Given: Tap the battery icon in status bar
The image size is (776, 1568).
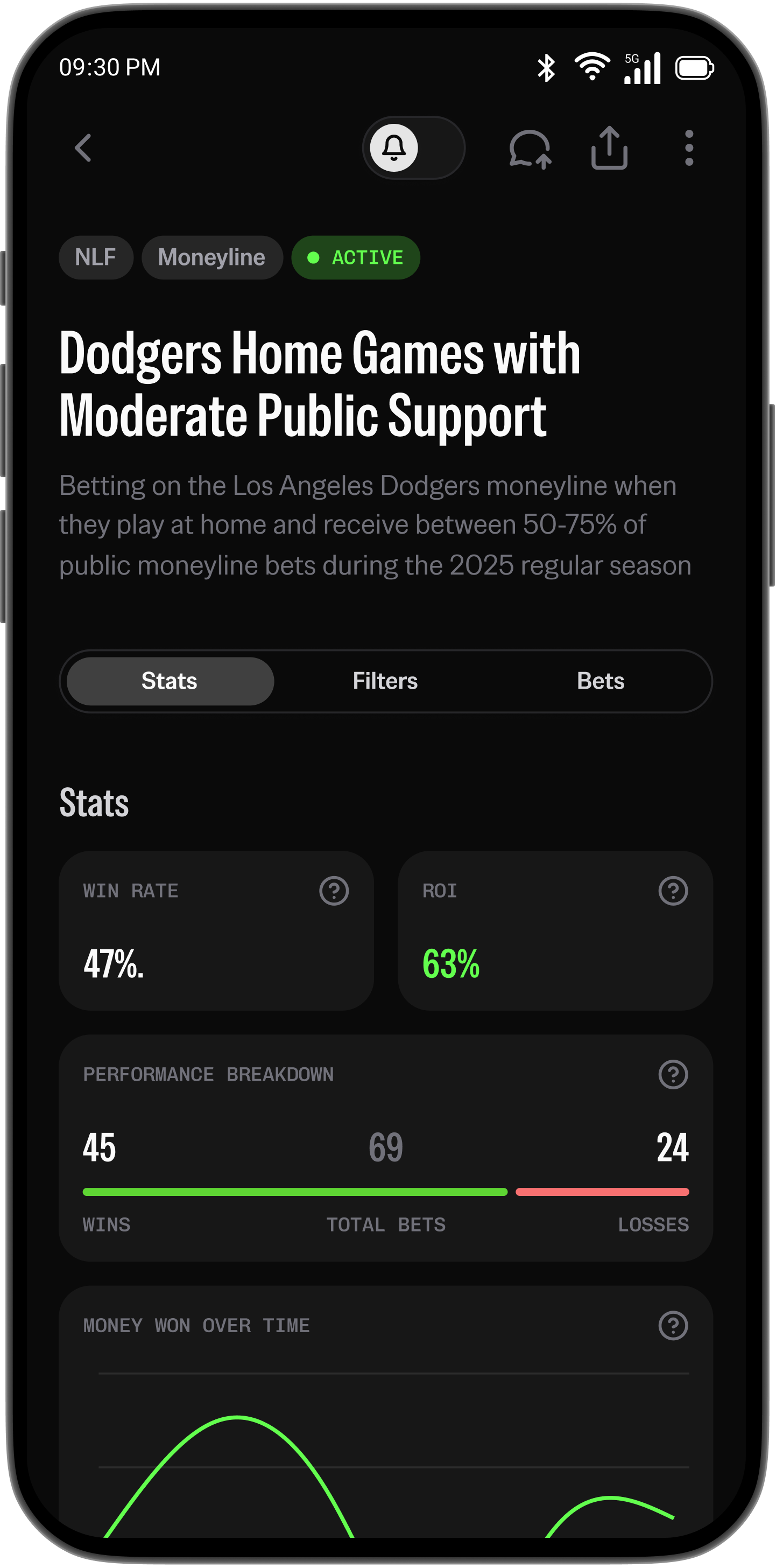Looking at the screenshot, I should coord(694,67).
